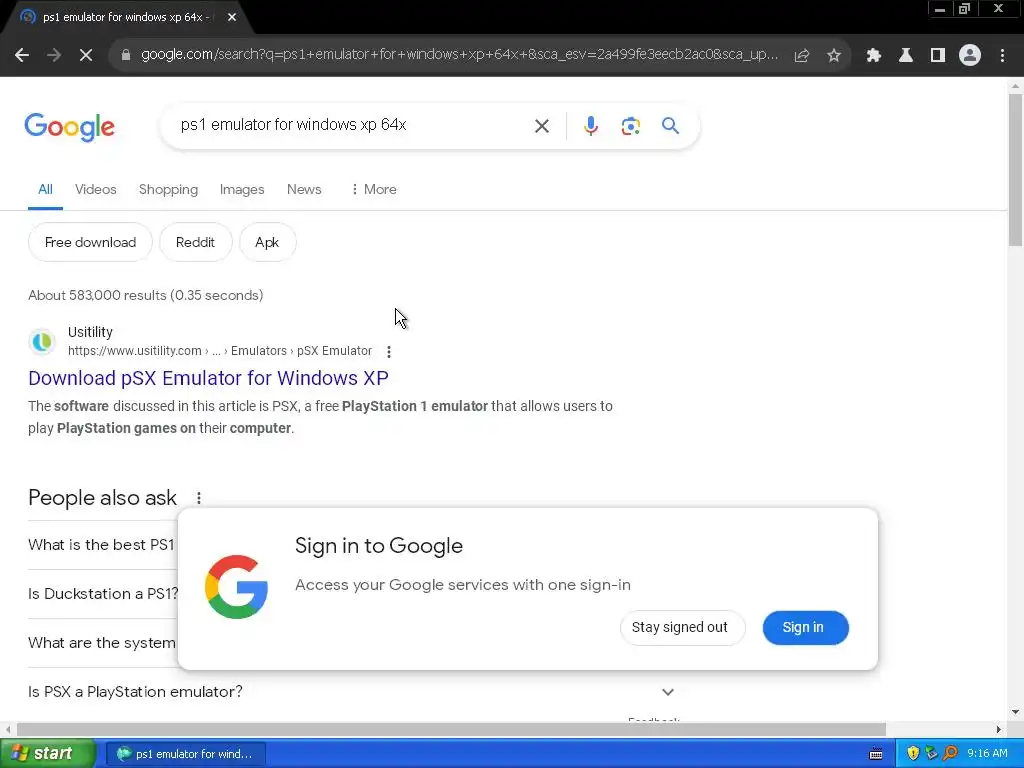
Task: Click the Windows Start button
Action: [47, 753]
